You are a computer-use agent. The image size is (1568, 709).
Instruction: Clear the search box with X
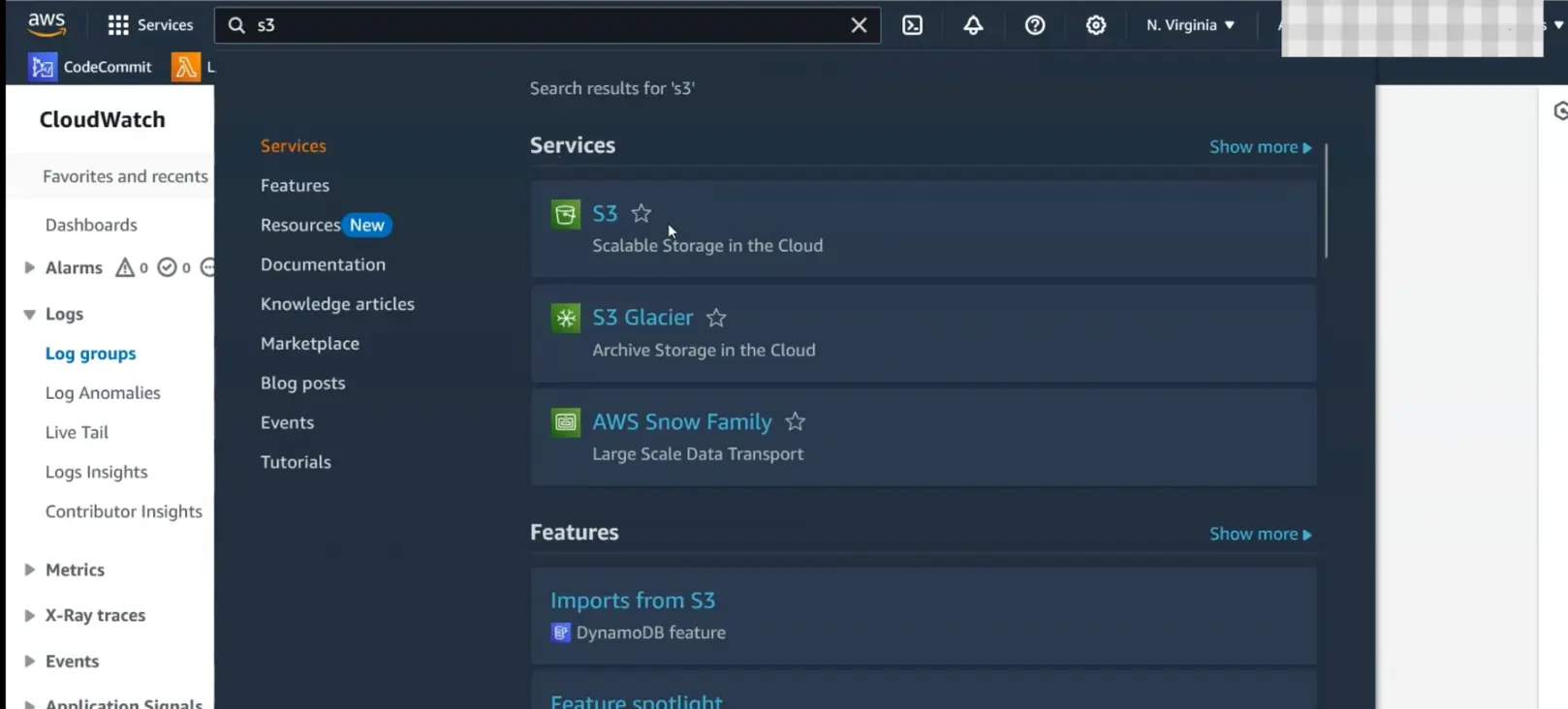(859, 25)
